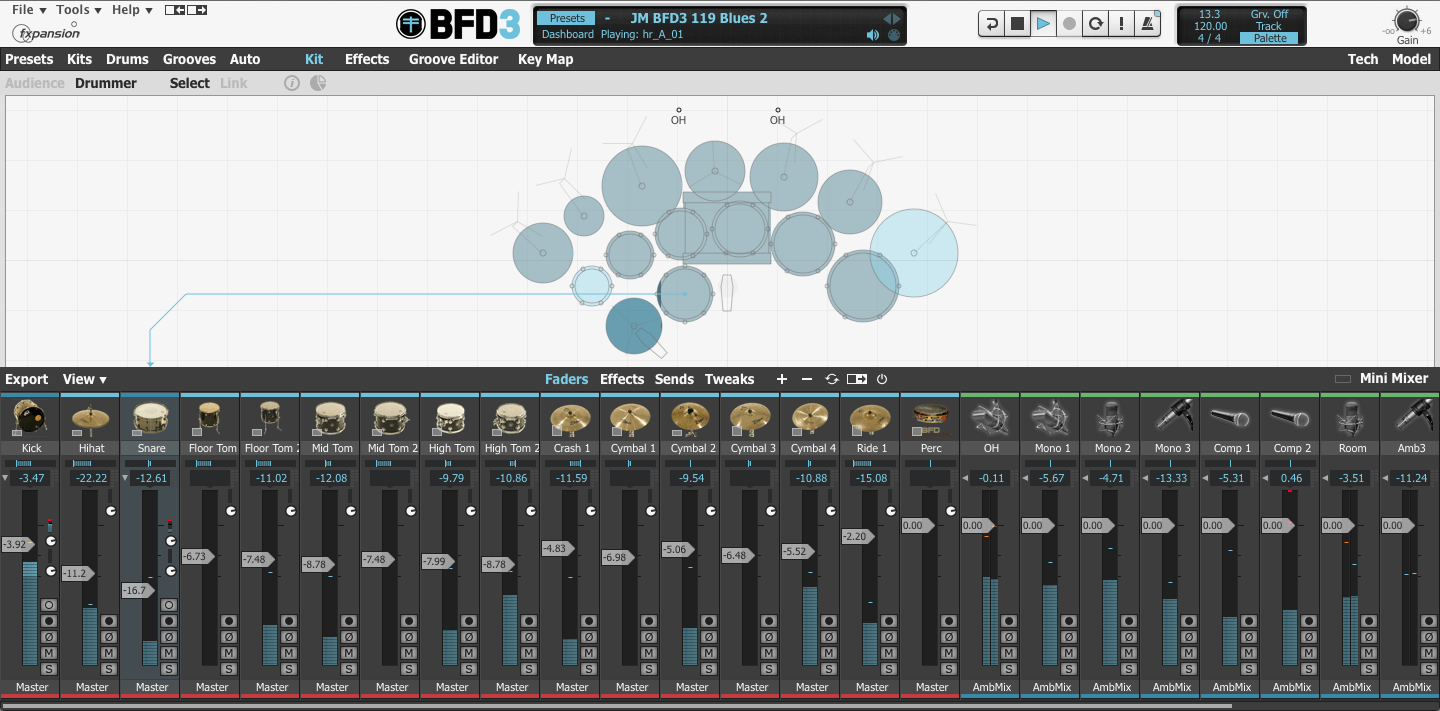Open the mixer View dropdown
The width and height of the screenshot is (1440, 711).
[84, 379]
